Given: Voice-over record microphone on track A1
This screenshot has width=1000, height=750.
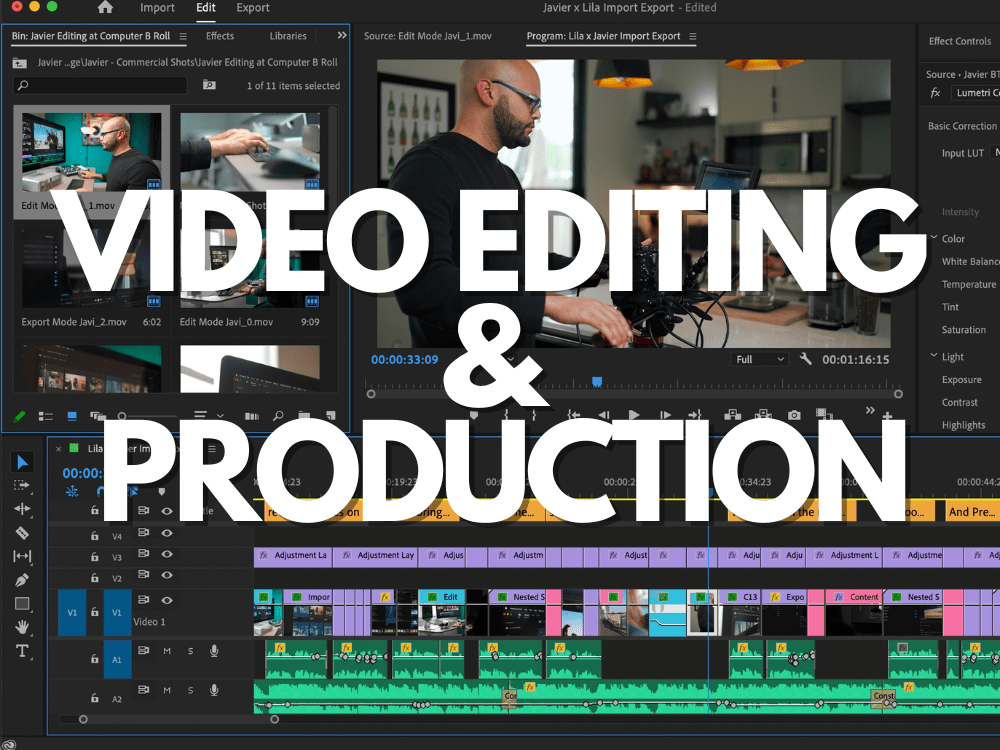Looking at the screenshot, I should [214, 651].
